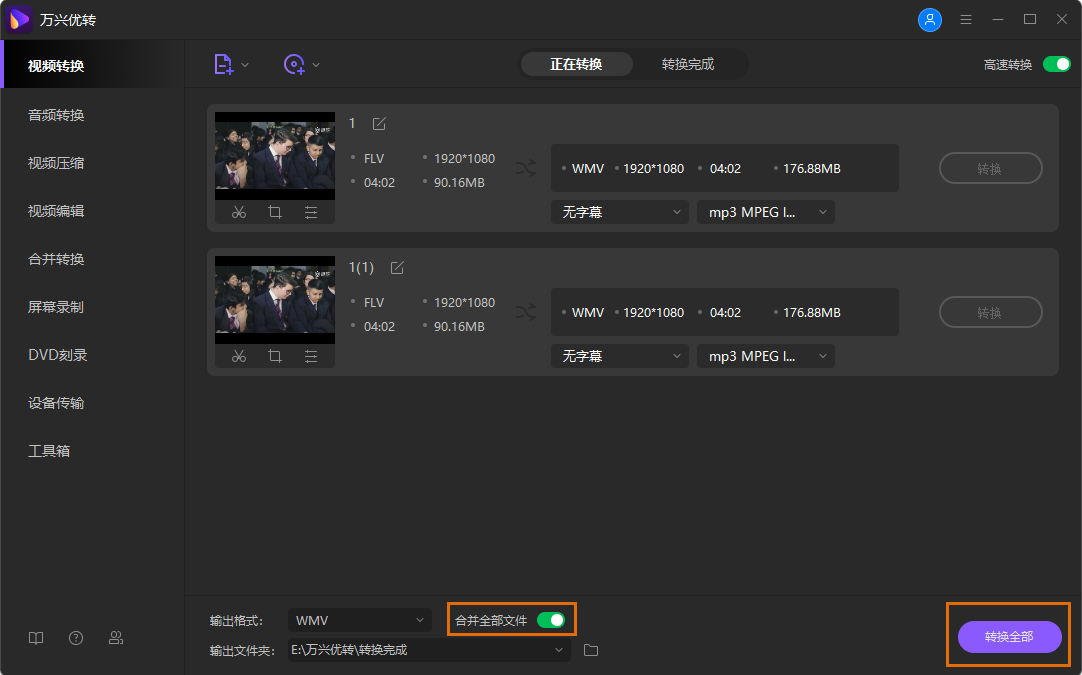Expand the 输出格式 WMV dropdown
Viewport: 1082px width, 675px height.
click(360, 620)
